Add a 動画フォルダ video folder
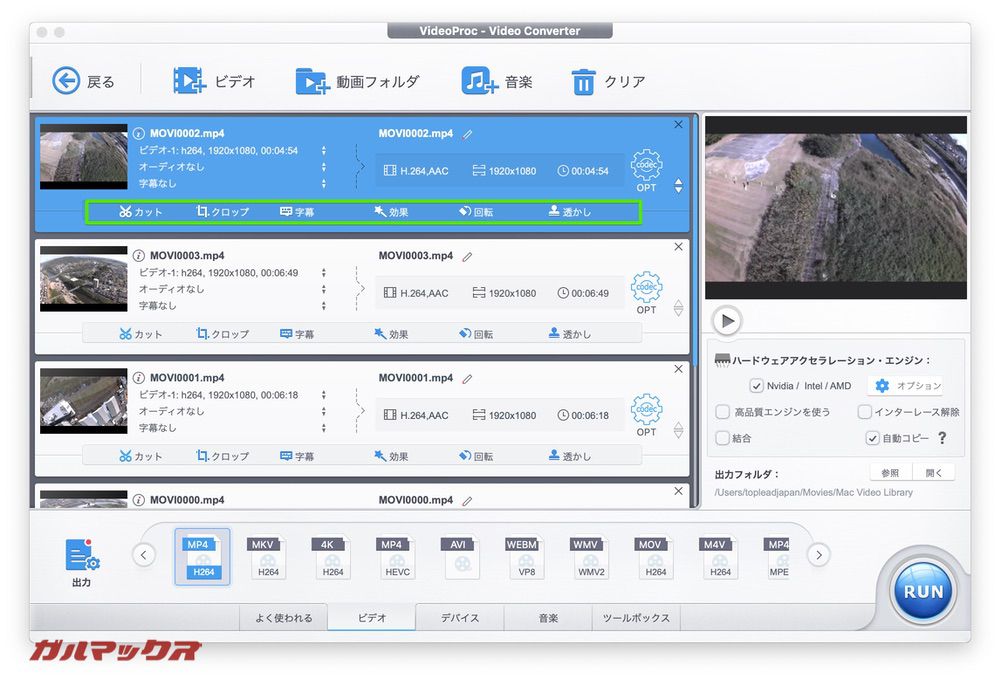 click(312, 81)
